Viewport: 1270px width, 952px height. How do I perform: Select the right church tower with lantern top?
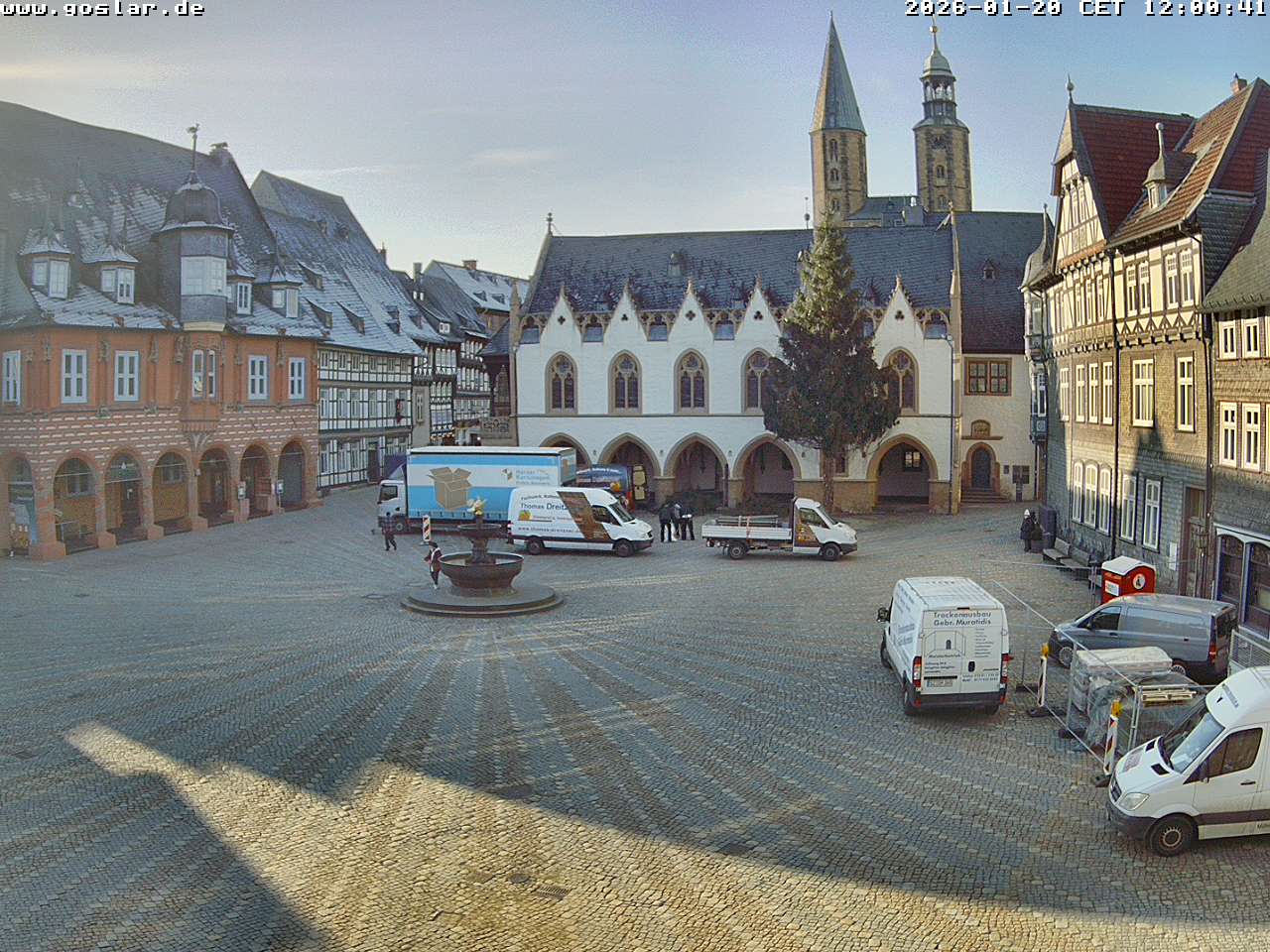coord(941,129)
